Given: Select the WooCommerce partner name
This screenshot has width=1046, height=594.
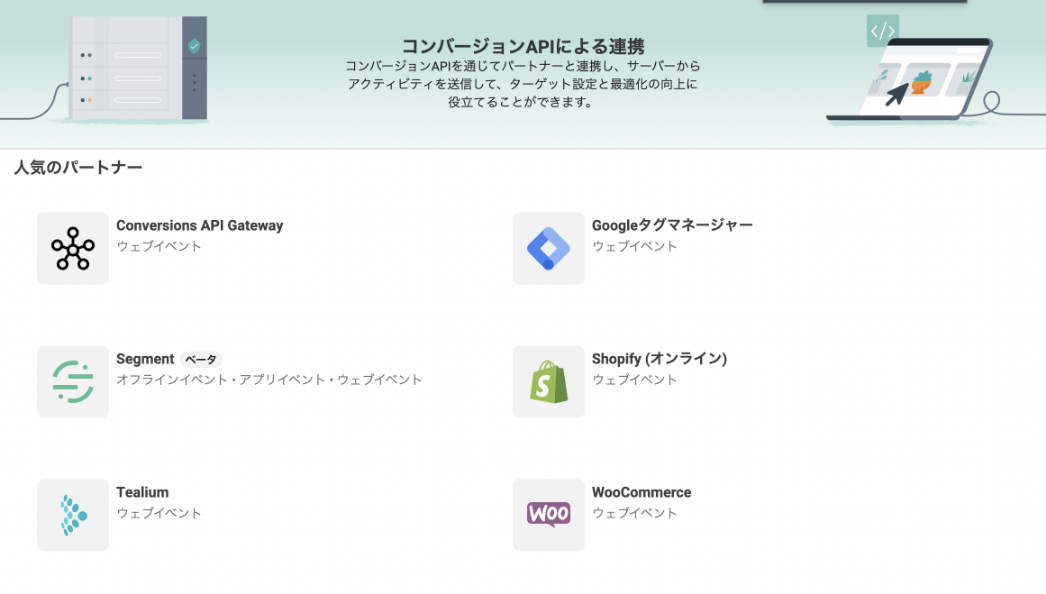Looking at the screenshot, I should (x=641, y=493).
